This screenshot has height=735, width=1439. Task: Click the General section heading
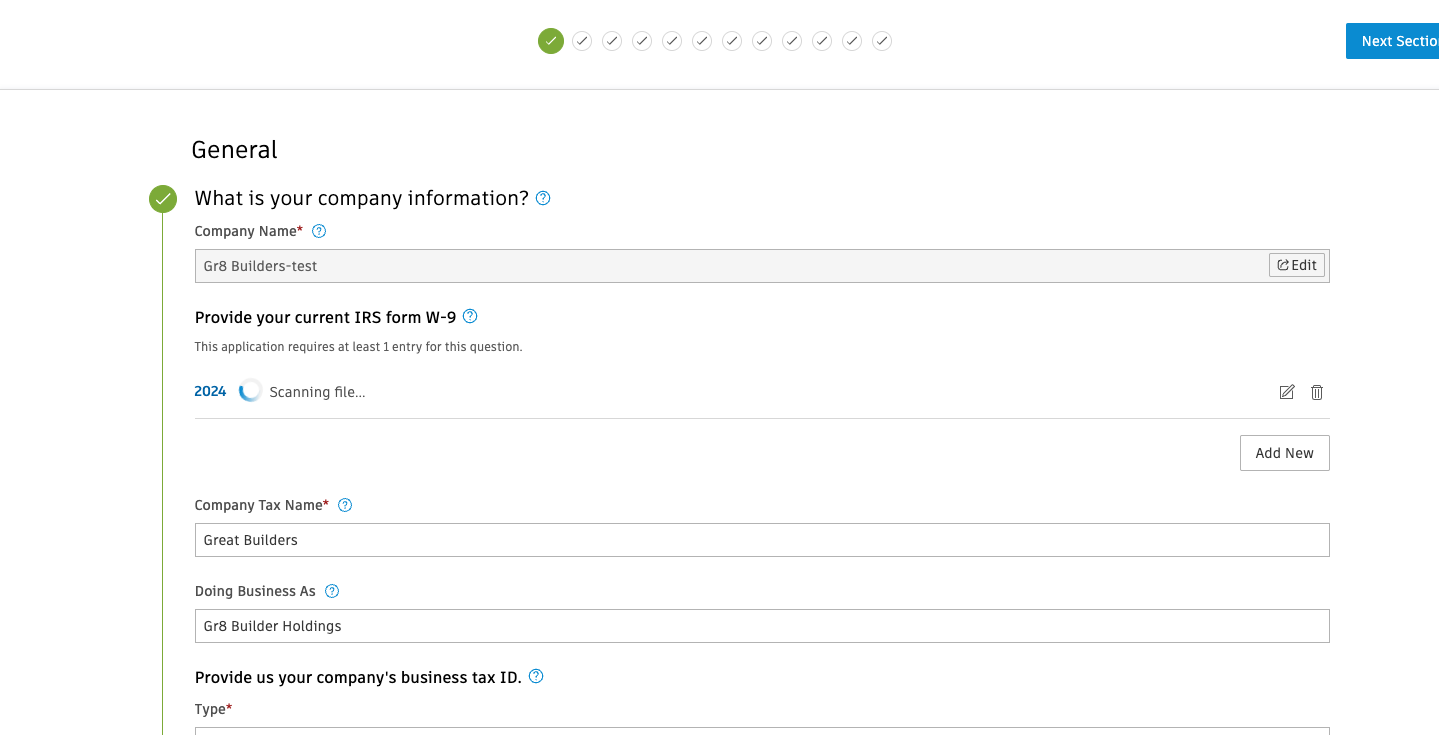pos(234,150)
